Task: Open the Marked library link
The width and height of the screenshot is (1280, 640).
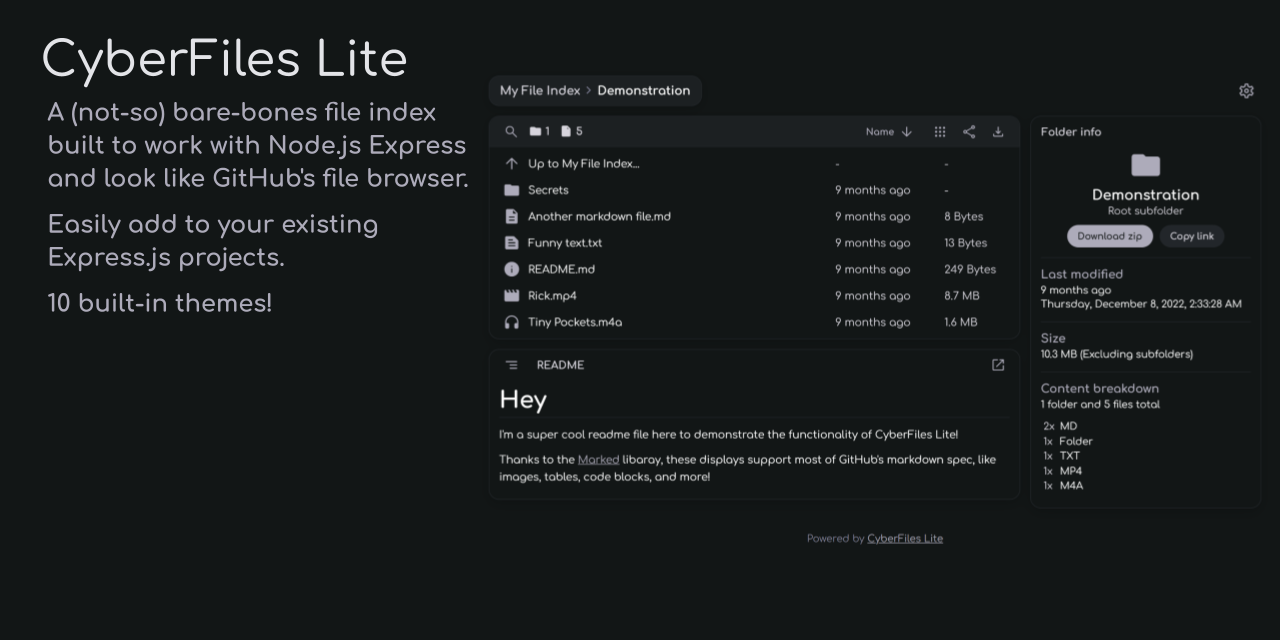Action: [x=598, y=460]
